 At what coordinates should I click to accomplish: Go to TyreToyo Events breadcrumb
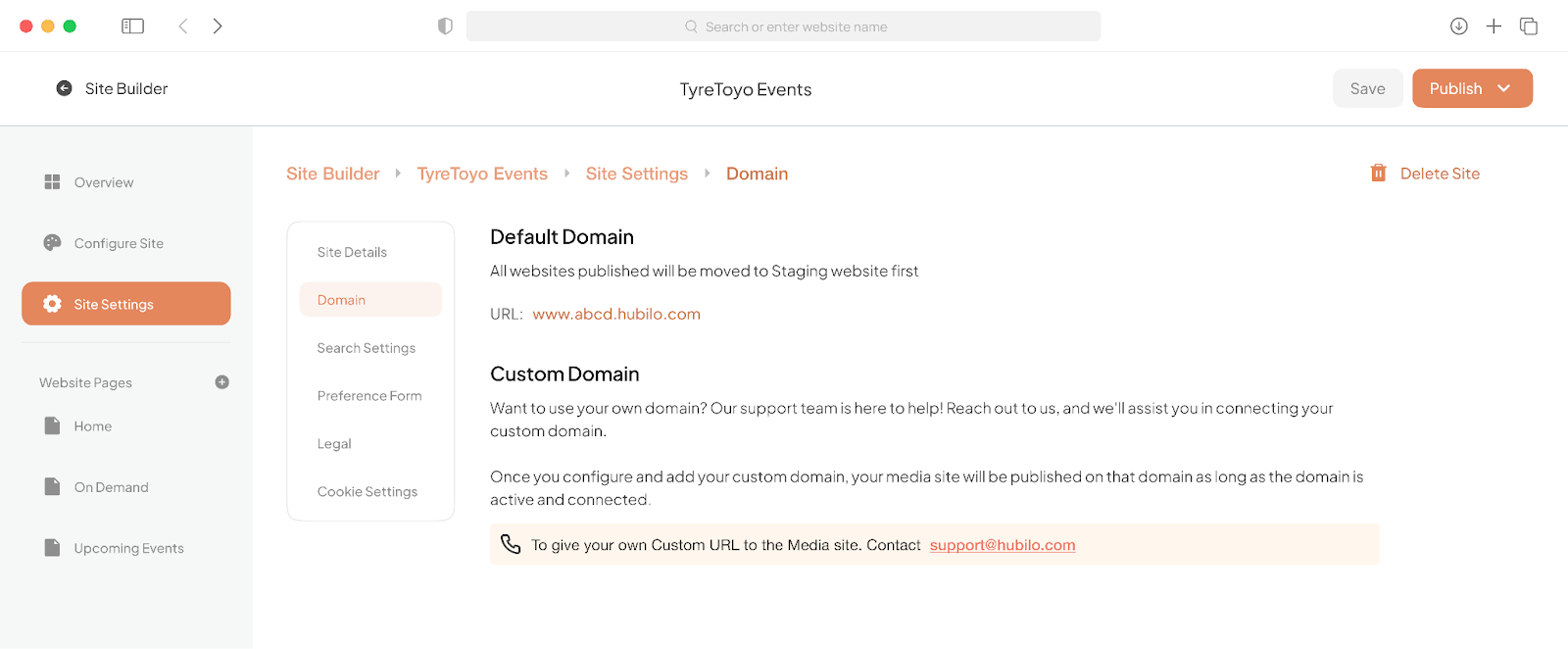[482, 174]
